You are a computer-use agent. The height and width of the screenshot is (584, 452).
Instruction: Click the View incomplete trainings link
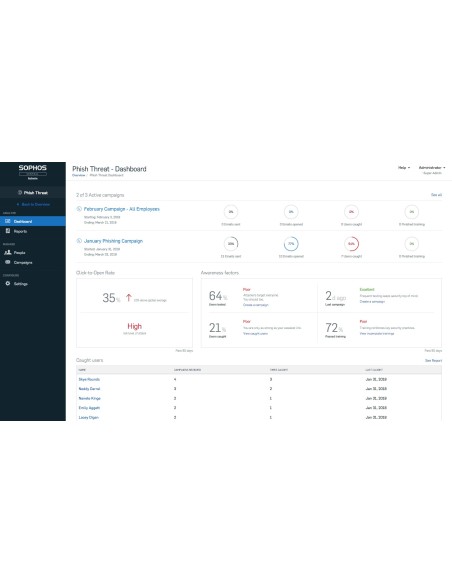(377, 333)
